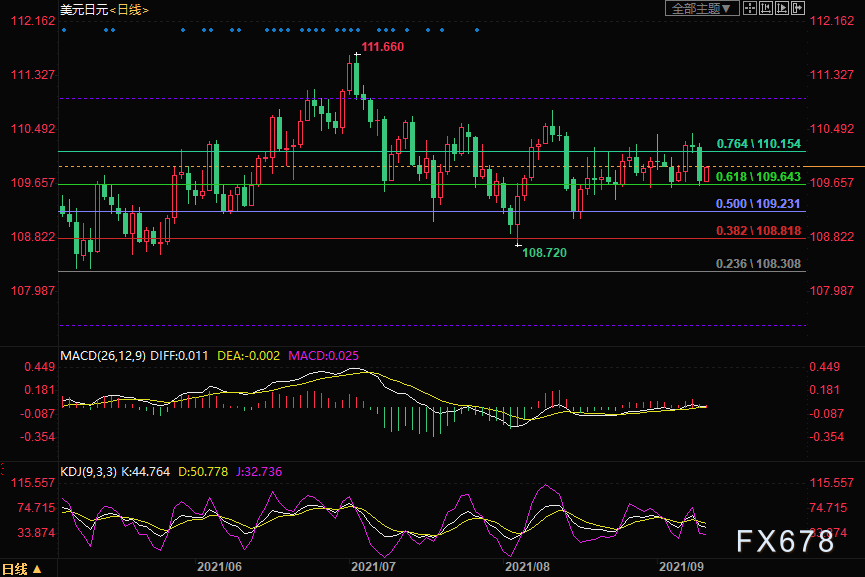This screenshot has height=577, width=865.
Task: Click the KDJ(9,3,3) indicator label
Action: click(88, 472)
